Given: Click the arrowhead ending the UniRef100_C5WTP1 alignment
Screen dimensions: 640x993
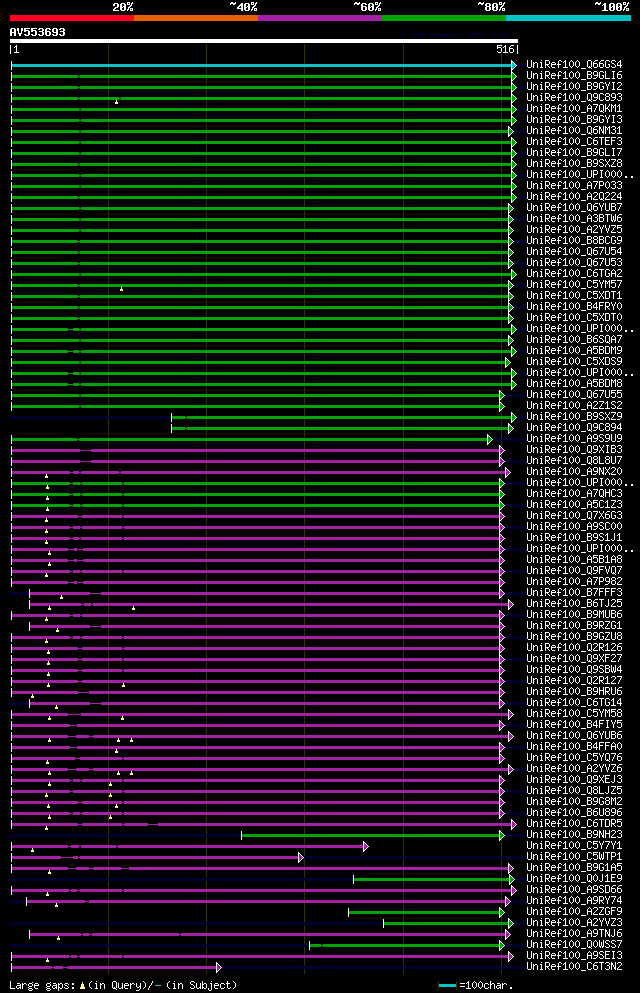Looking at the screenshot, I should (x=301, y=857).
